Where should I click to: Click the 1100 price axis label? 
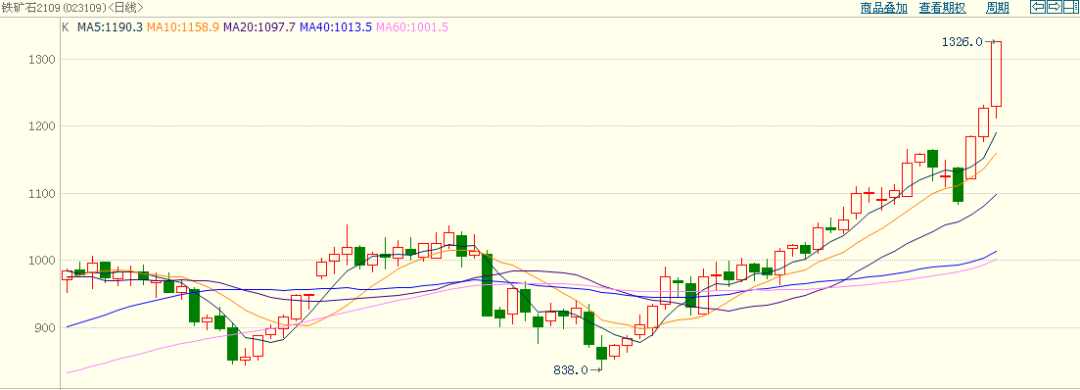[43, 194]
